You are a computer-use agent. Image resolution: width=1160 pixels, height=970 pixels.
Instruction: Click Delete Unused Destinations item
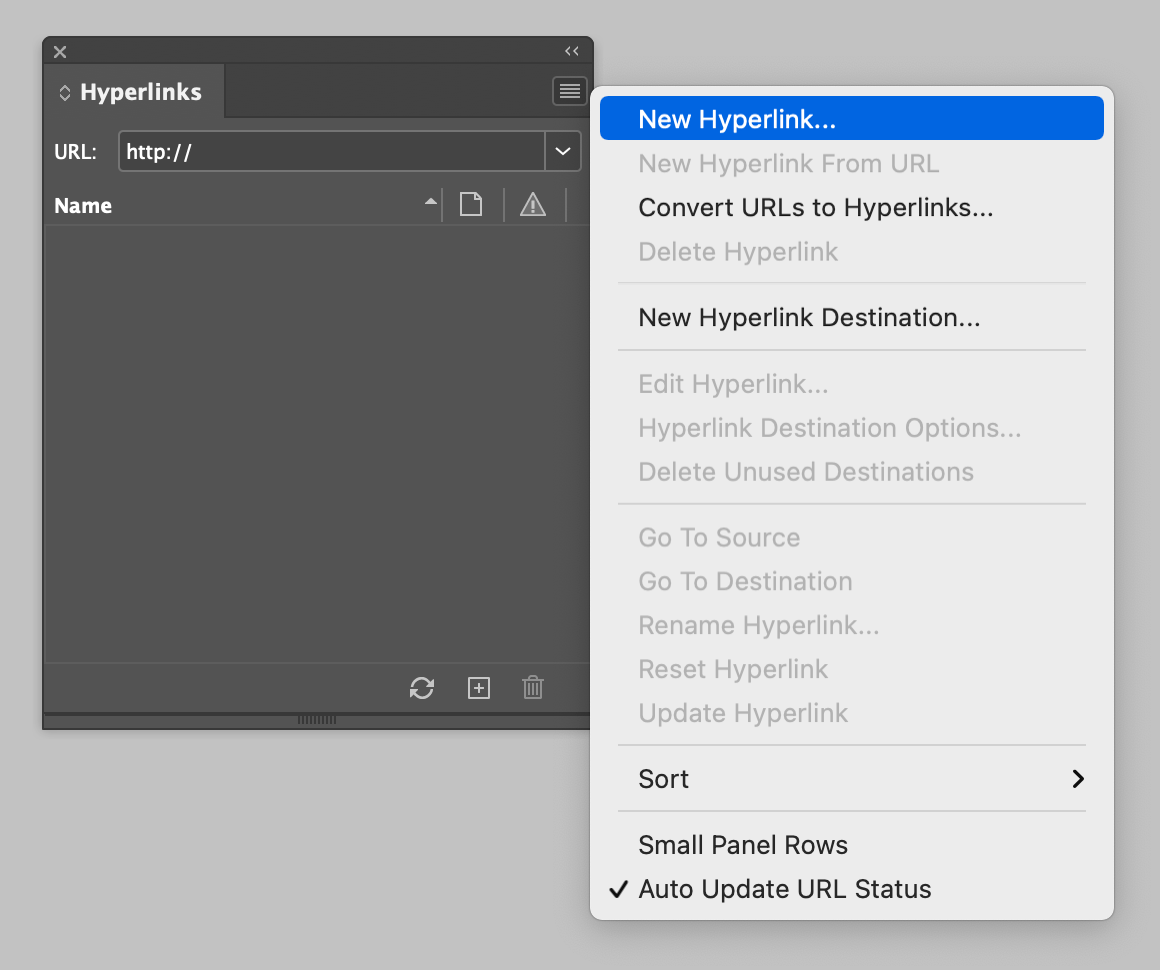pos(852,472)
